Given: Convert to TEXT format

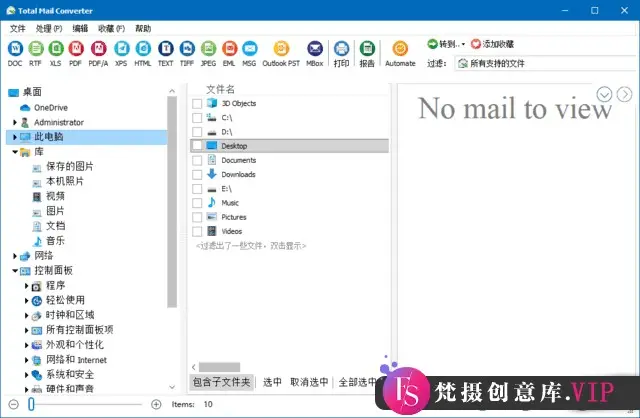Looking at the screenshot, I should (x=166, y=53).
